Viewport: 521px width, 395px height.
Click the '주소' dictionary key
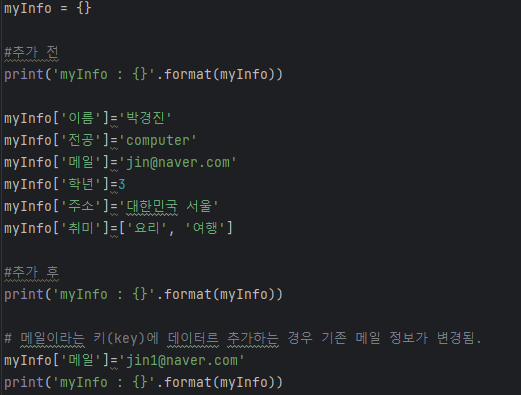(81, 206)
